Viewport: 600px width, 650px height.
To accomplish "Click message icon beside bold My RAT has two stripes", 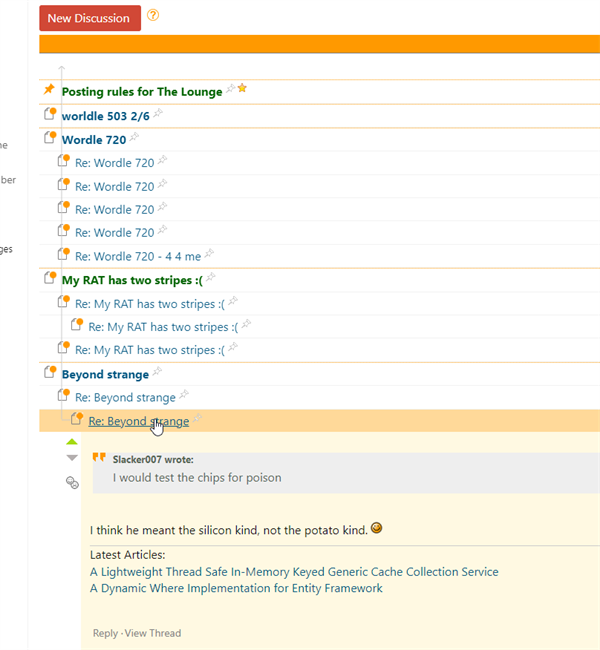I will click(50, 277).
